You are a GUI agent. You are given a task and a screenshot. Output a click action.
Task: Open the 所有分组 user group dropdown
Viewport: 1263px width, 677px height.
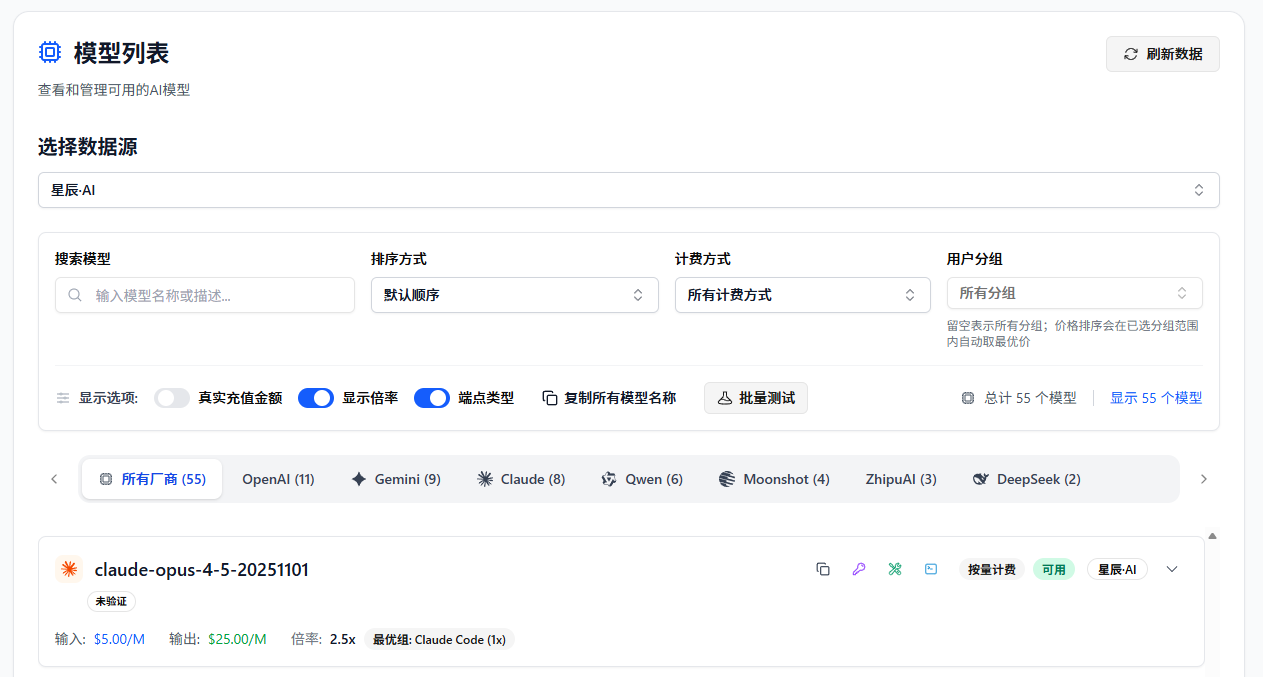click(1074, 293)
